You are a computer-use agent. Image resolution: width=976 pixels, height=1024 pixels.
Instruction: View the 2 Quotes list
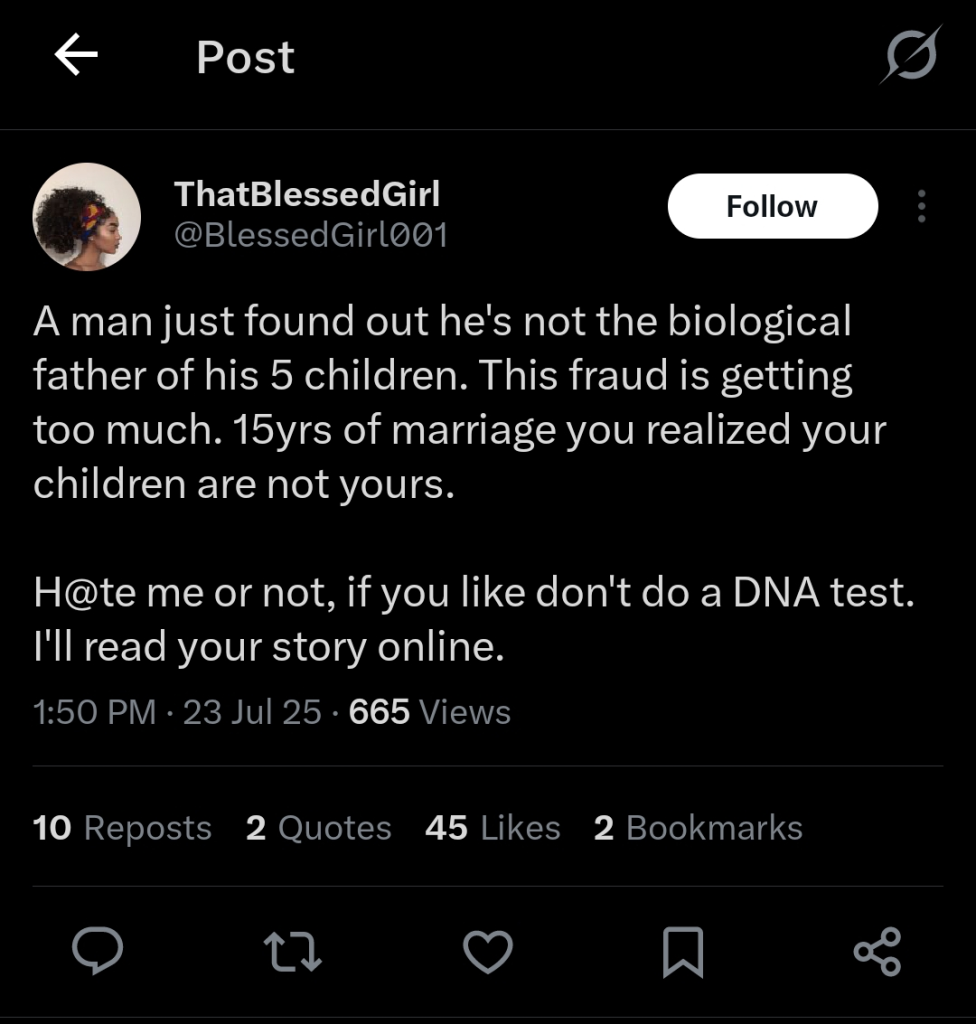pos(318,828)
